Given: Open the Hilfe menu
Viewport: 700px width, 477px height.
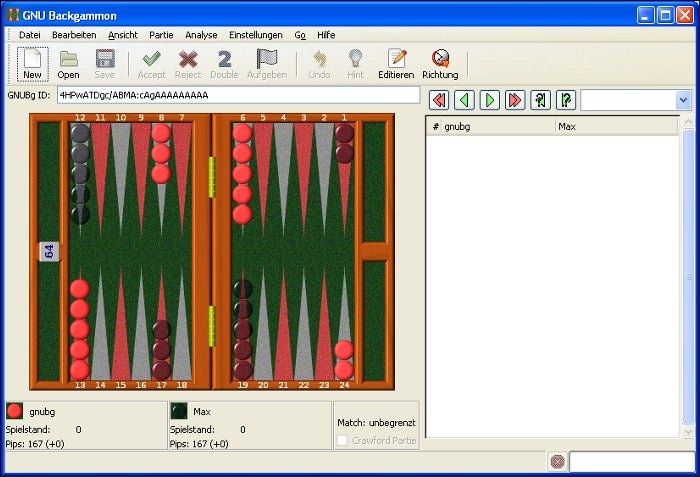Looking at the screenshot, I should pos(326,35).
